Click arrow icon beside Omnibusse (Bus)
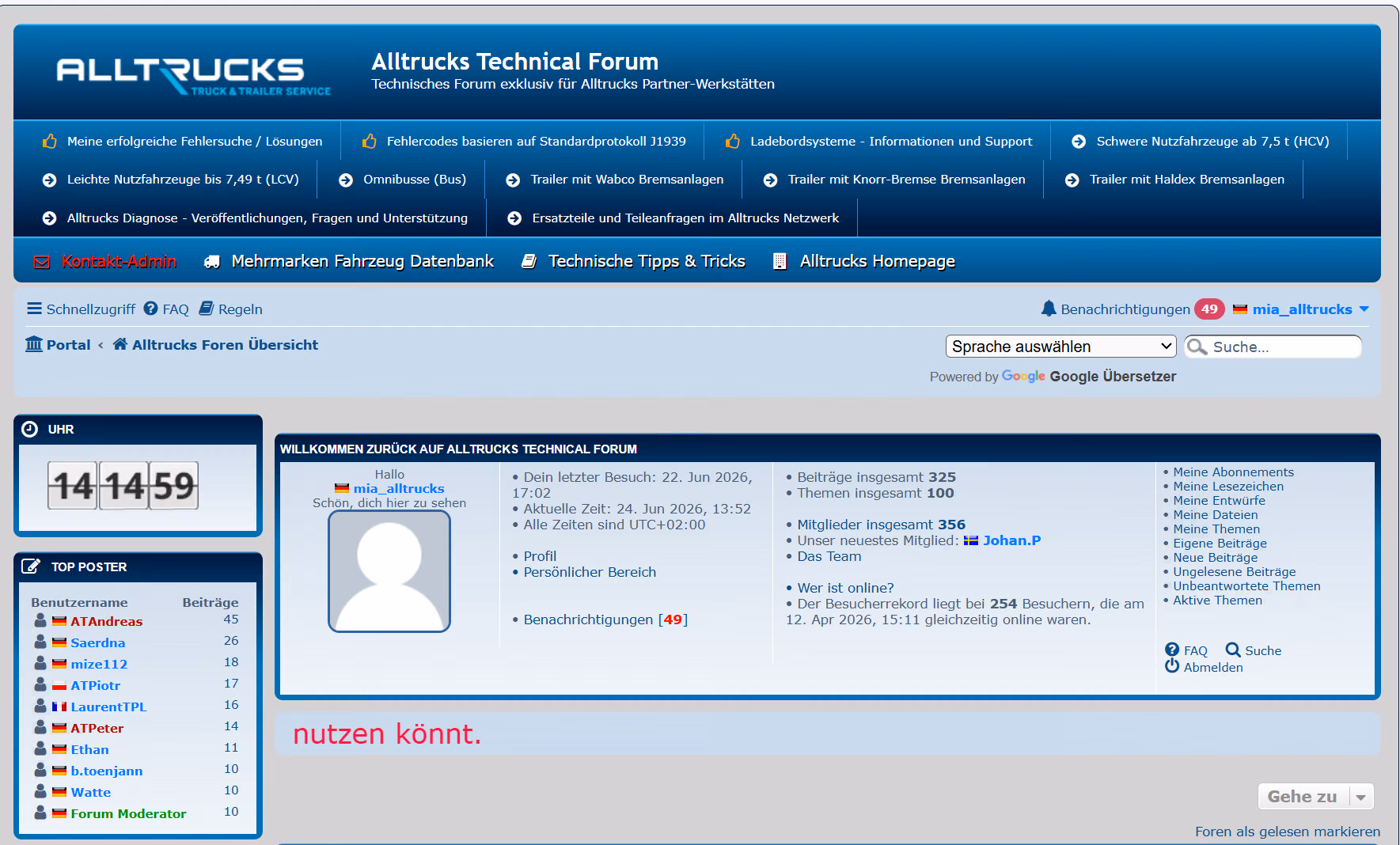This screenshot has height=845, width=1400. pyautogui.click(x=346, y=180)
